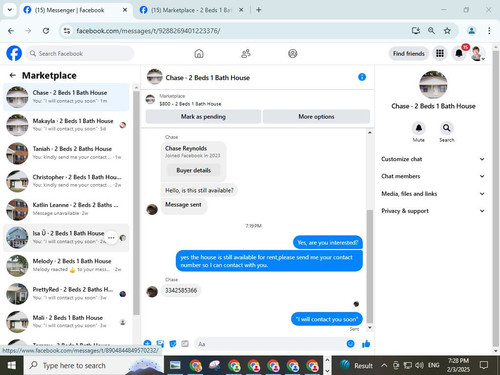The image size is (500, 375).
Task: Open the Facebook menu grid icon
Action: pos(440,53)
